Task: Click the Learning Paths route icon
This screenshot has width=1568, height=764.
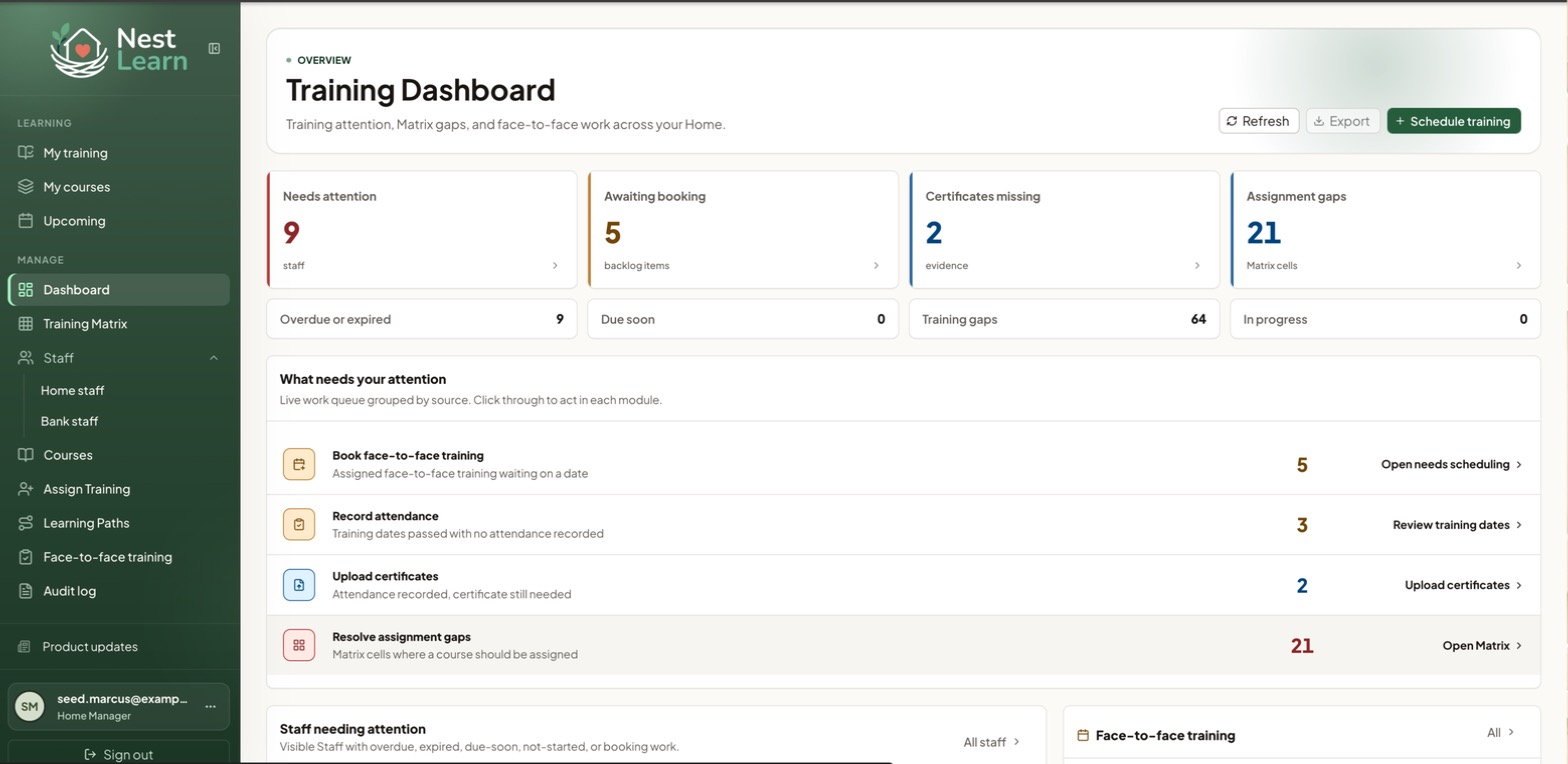Action: click(x=26, y=523)
